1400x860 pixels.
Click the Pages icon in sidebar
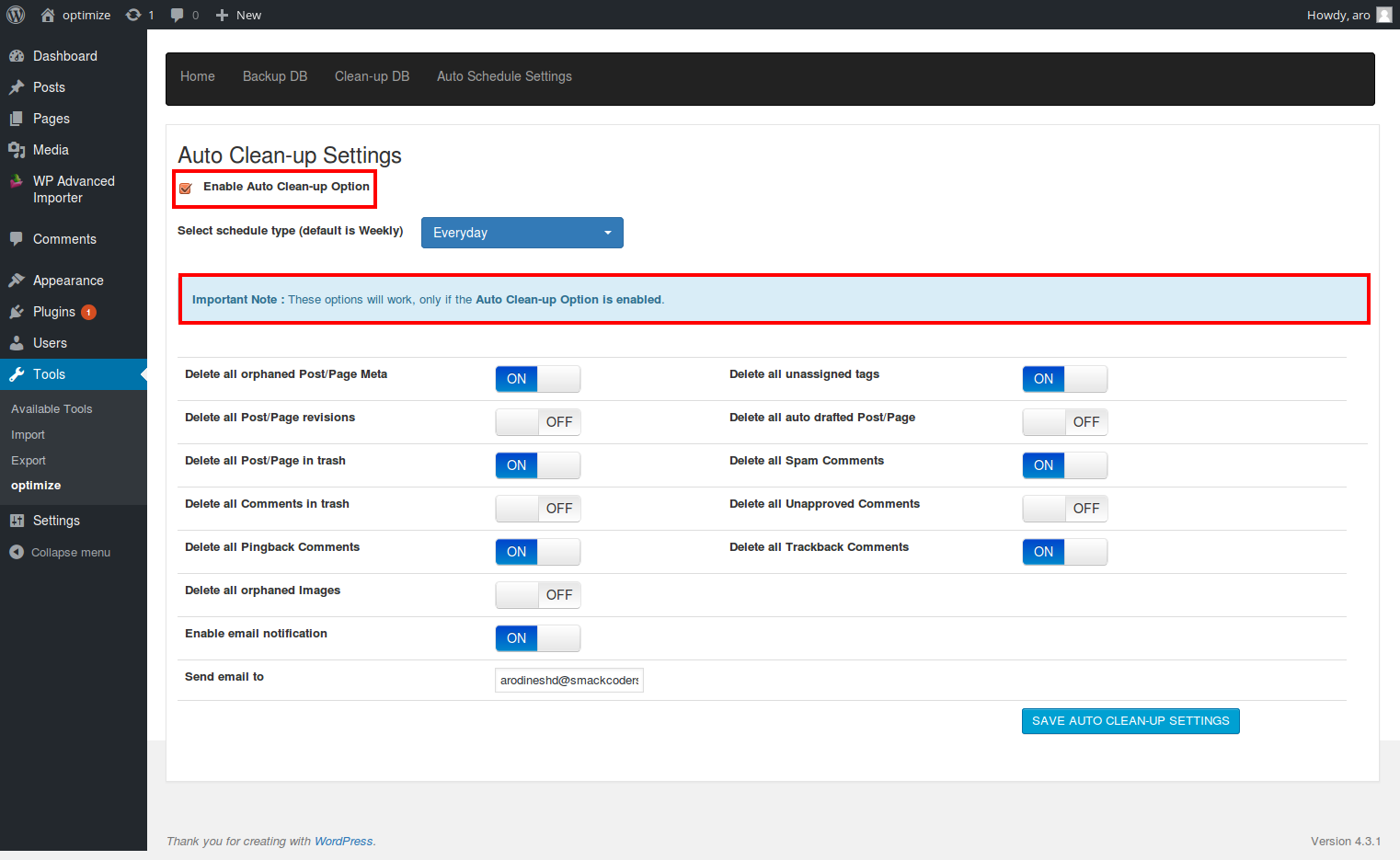[17, 119]
